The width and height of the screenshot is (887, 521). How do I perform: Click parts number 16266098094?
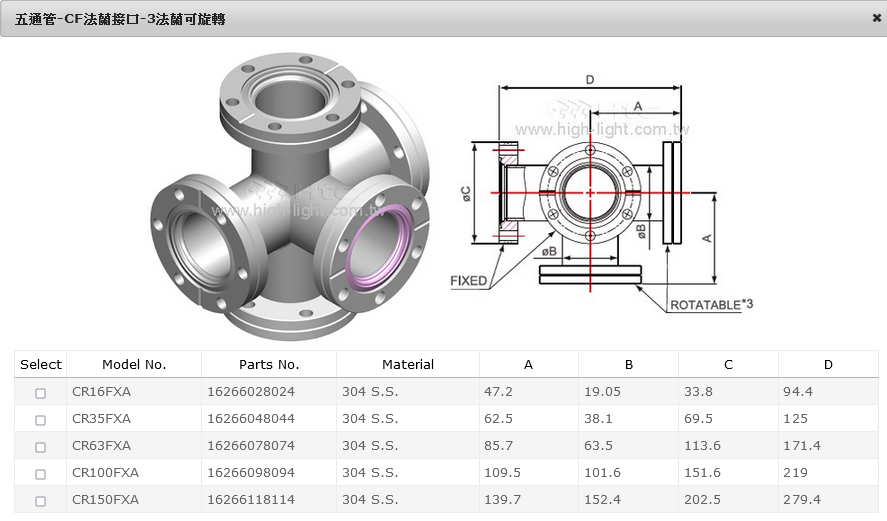point(251,473)
